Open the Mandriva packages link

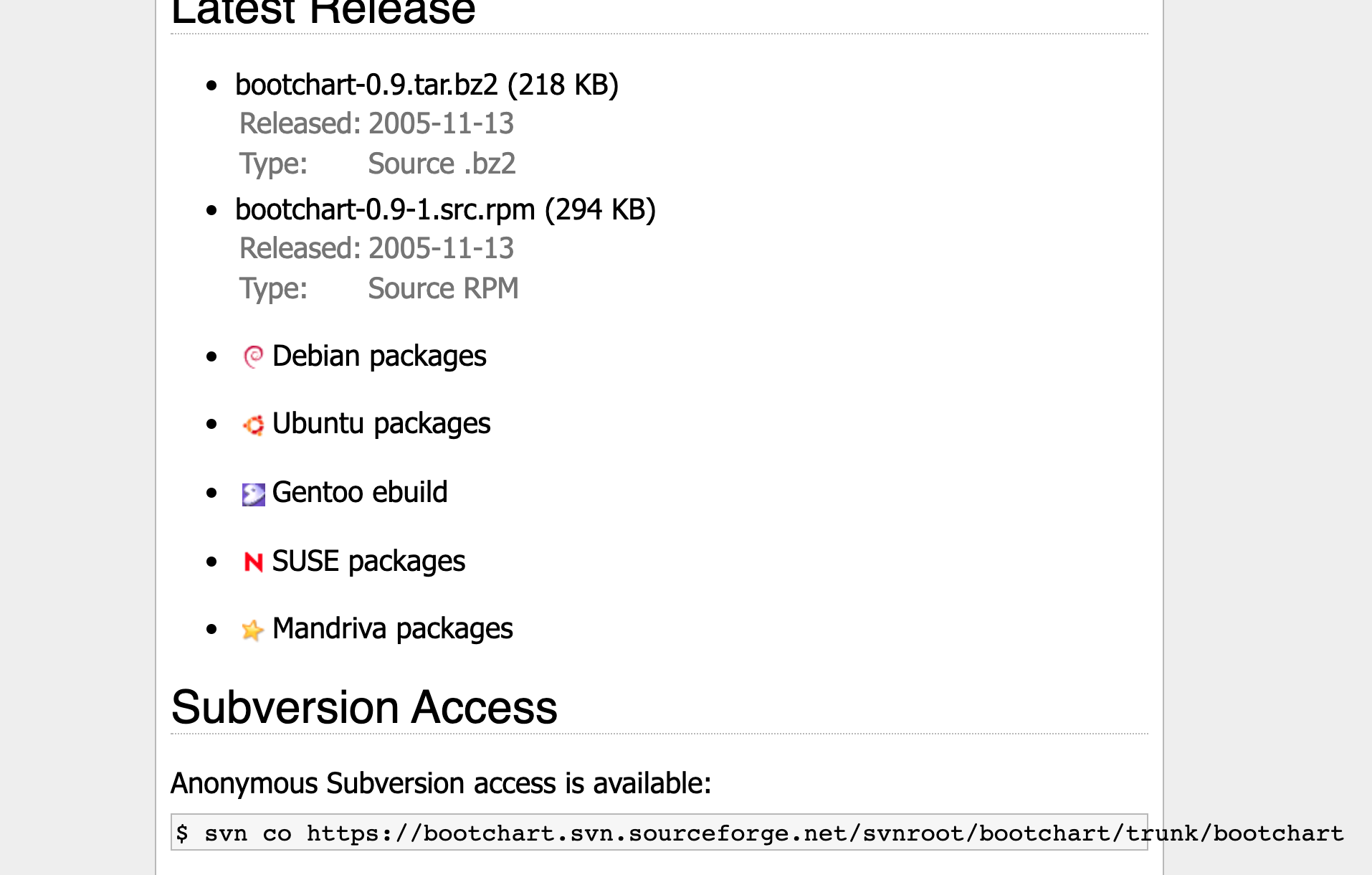(392, 629)
